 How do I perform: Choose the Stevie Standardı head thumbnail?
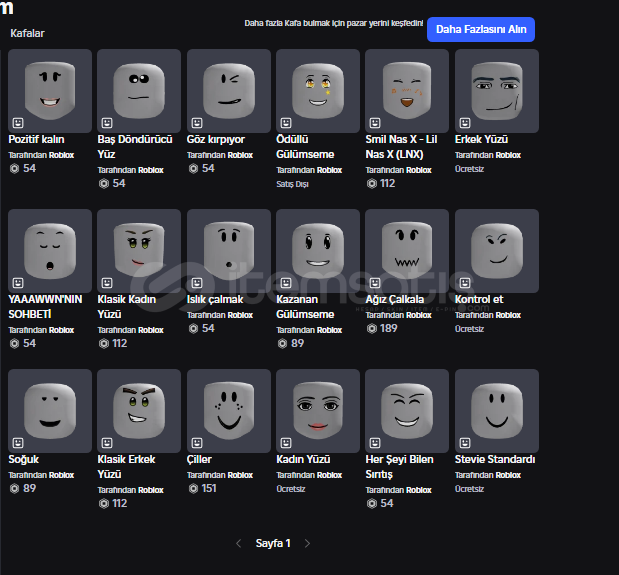click(x=496, y=411)
